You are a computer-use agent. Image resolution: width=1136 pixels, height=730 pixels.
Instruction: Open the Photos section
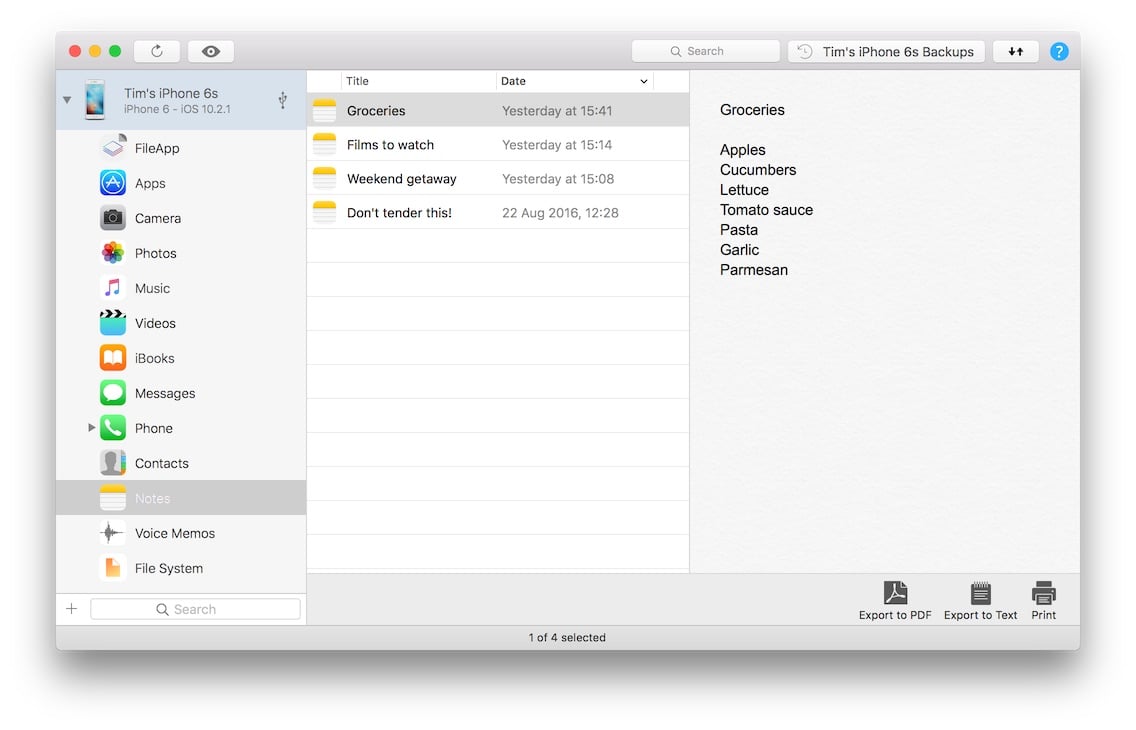[x=156, y=253]
